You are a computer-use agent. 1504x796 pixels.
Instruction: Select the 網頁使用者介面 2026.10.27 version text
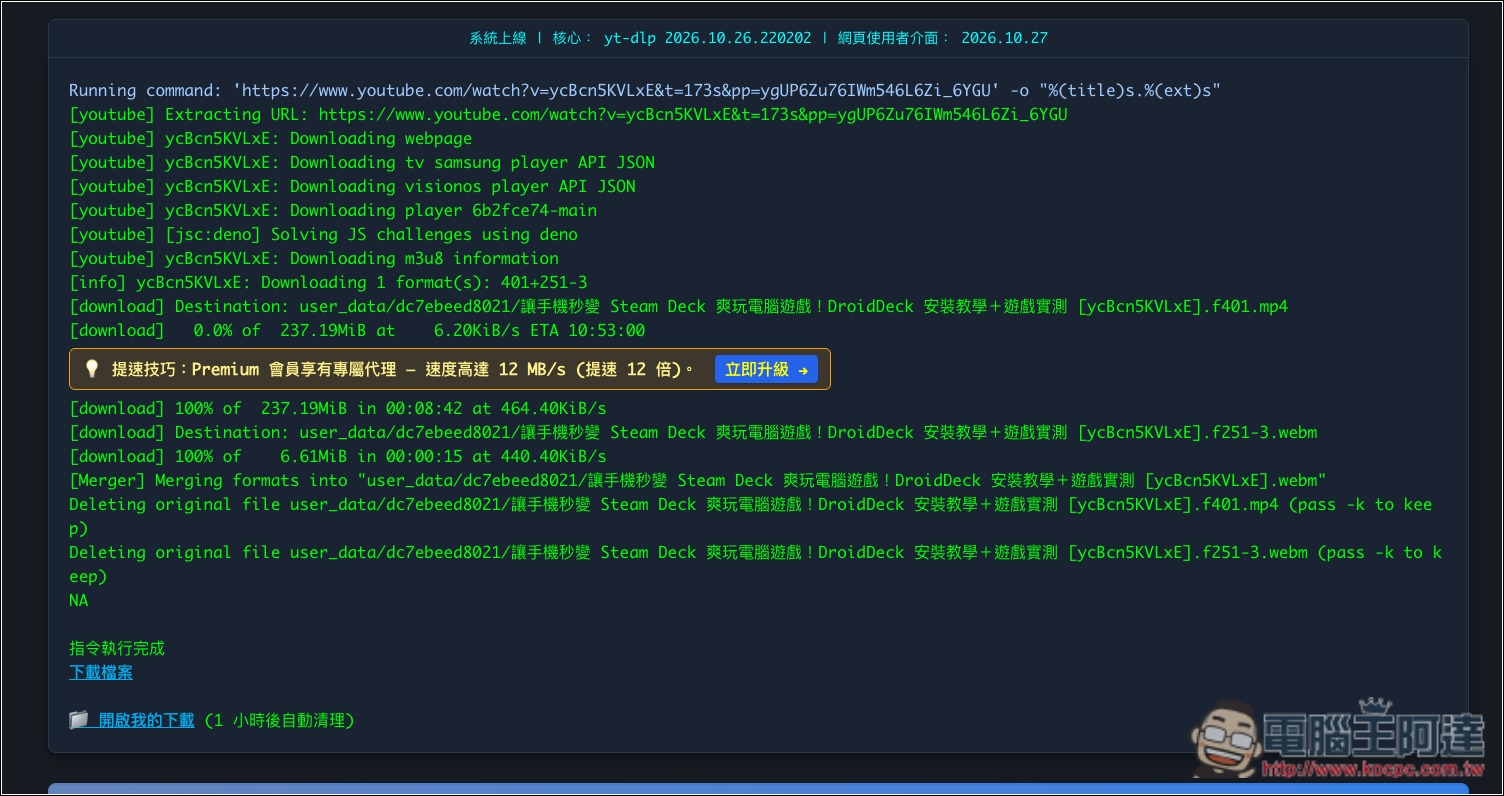941,38
